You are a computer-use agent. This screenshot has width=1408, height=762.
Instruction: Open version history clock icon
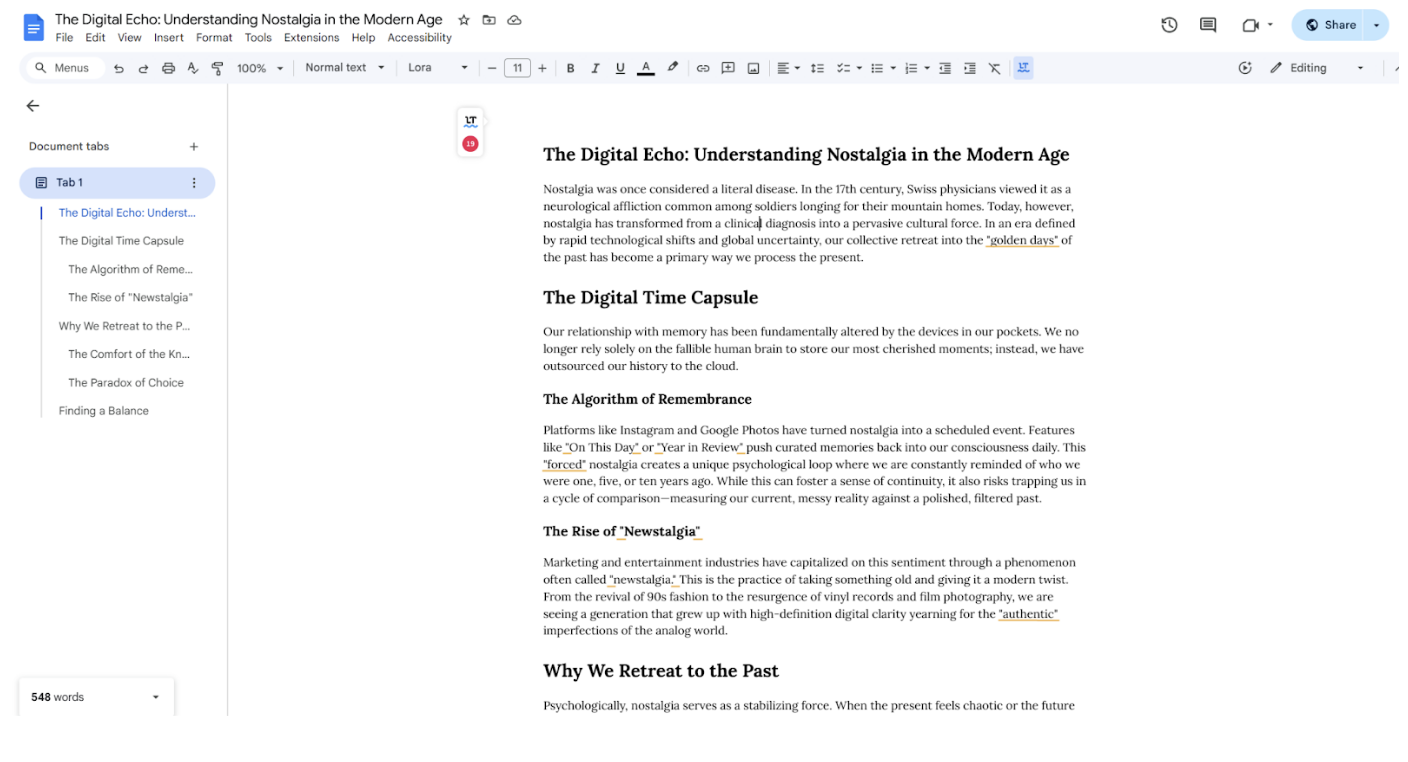coord(1169,25)
